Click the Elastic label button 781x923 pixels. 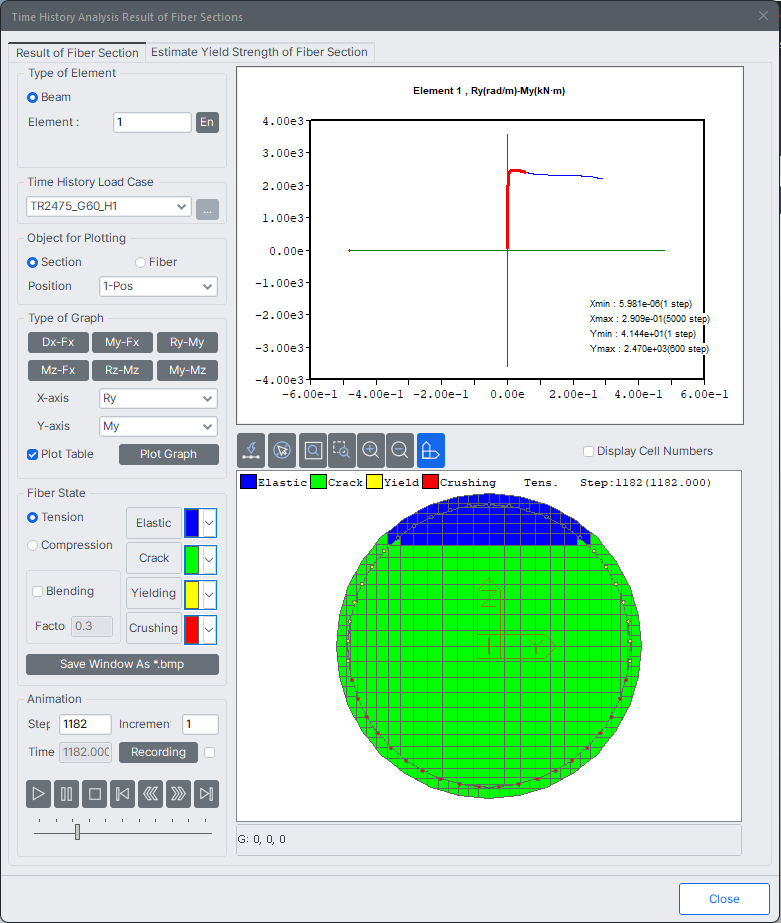154,523
